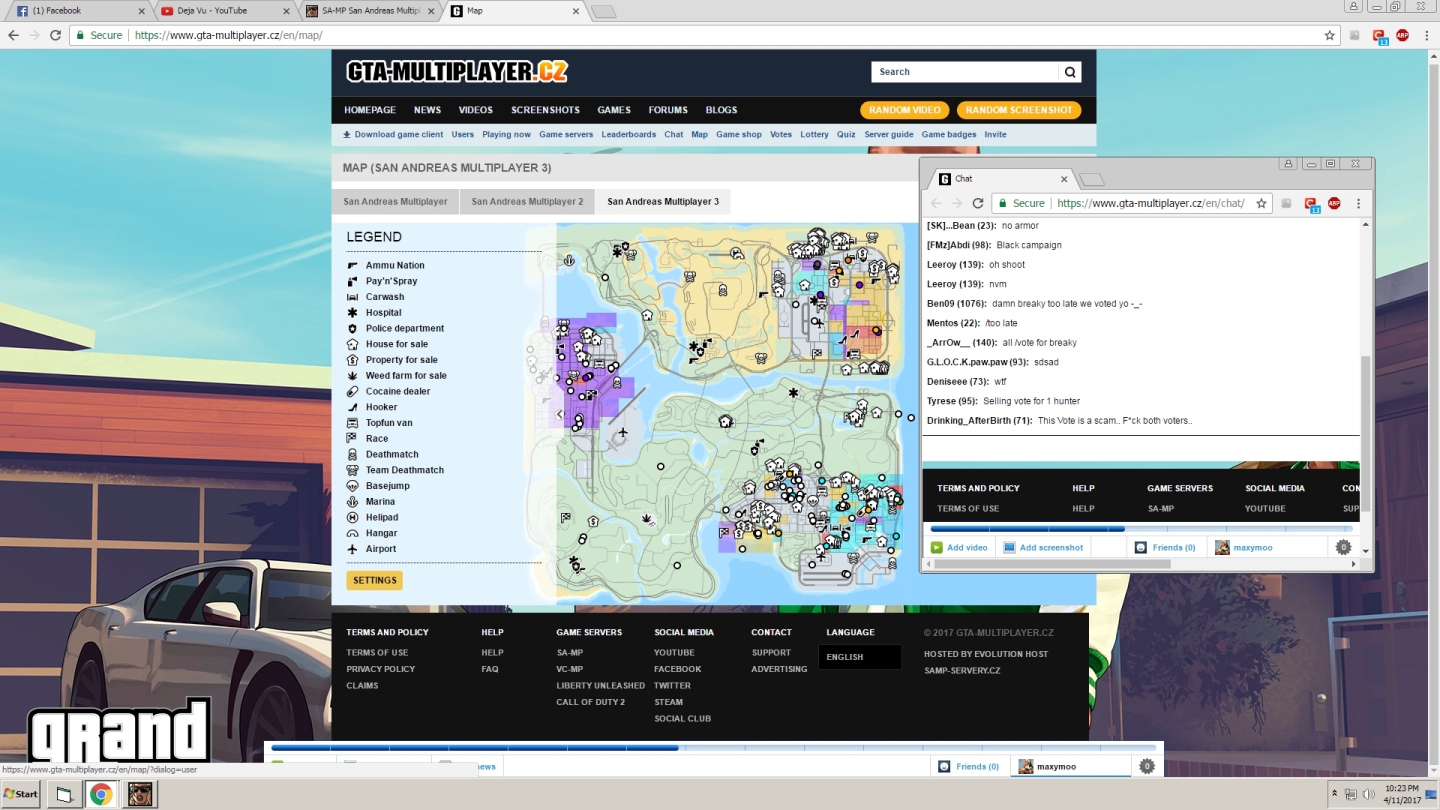Open the Screenshots menu item

[x=545, y=110]
